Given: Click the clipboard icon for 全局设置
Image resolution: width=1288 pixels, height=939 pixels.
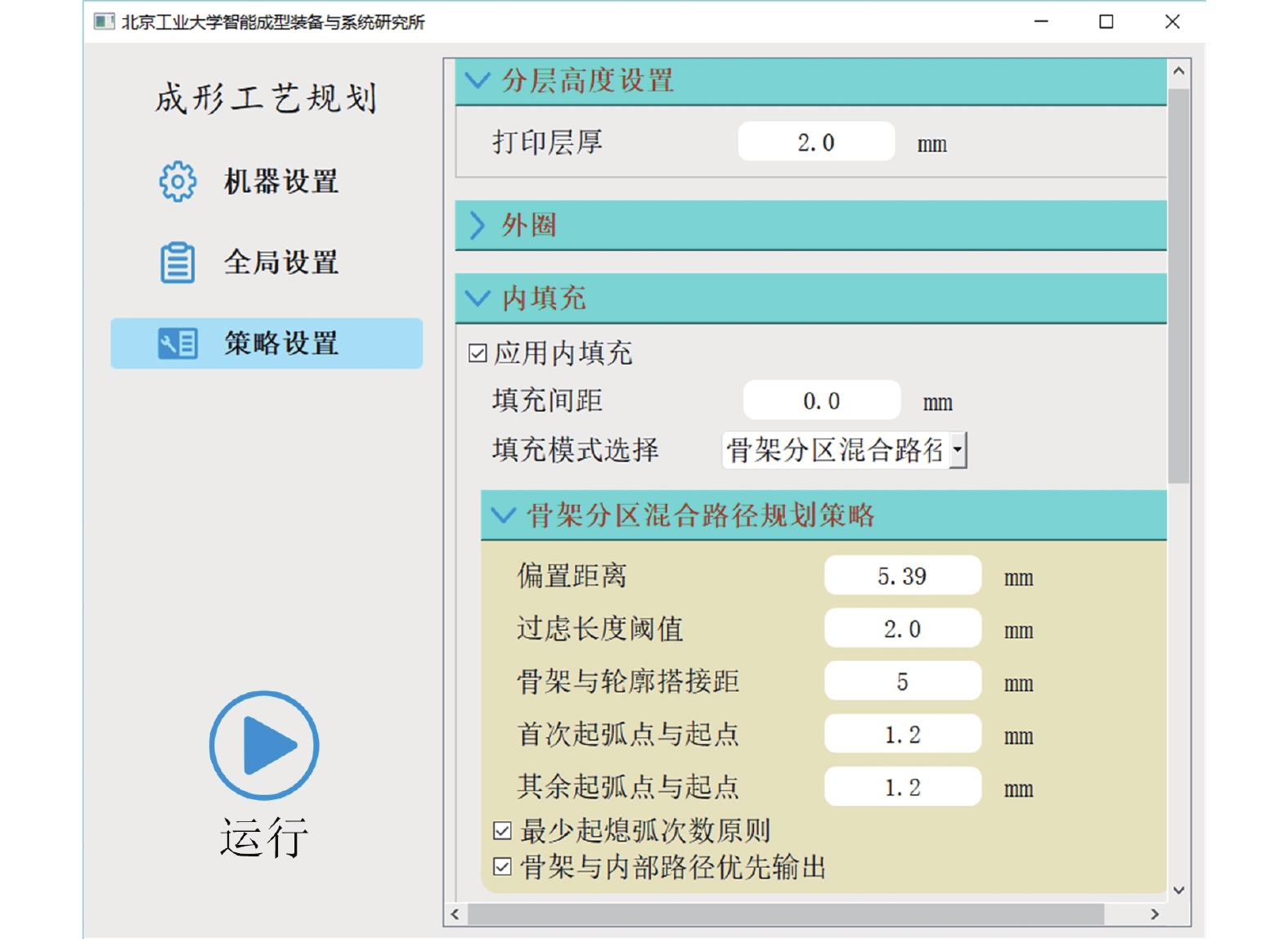Looking at the screenshot, I should (177, 263).
